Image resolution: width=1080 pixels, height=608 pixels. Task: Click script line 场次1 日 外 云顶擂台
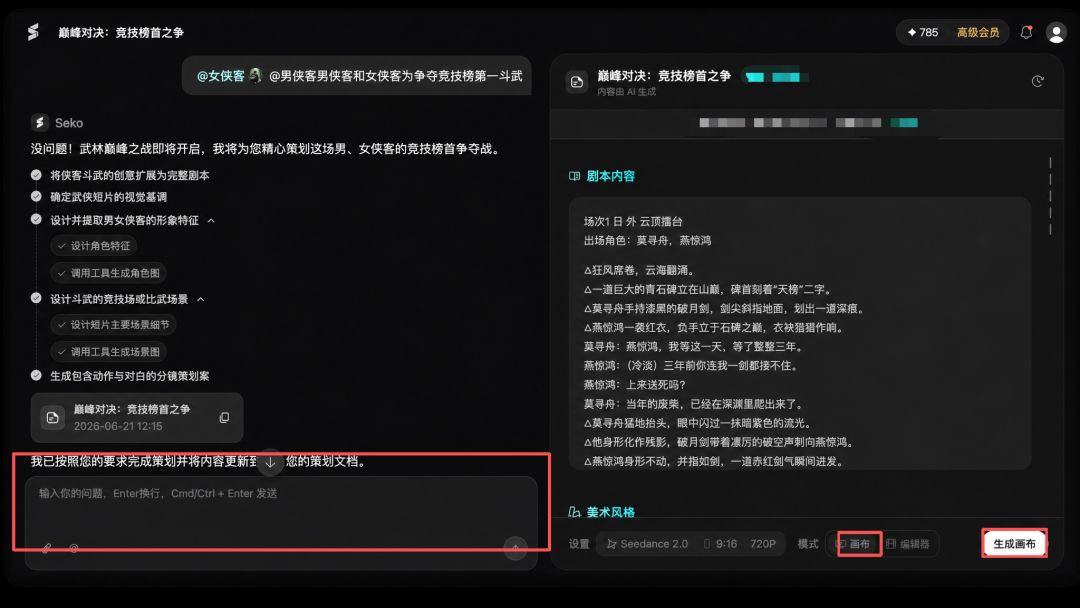click(633, 222)
